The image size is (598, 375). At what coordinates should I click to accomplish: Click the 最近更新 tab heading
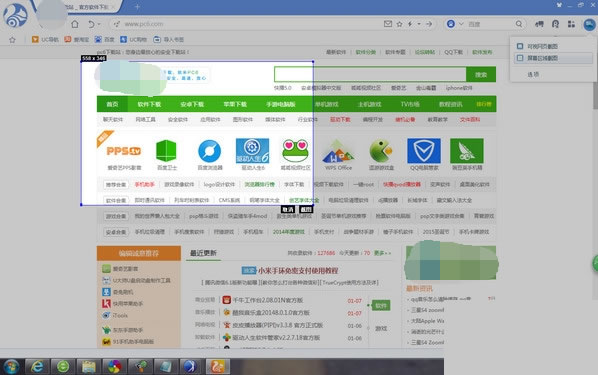(x=203, y=253)
